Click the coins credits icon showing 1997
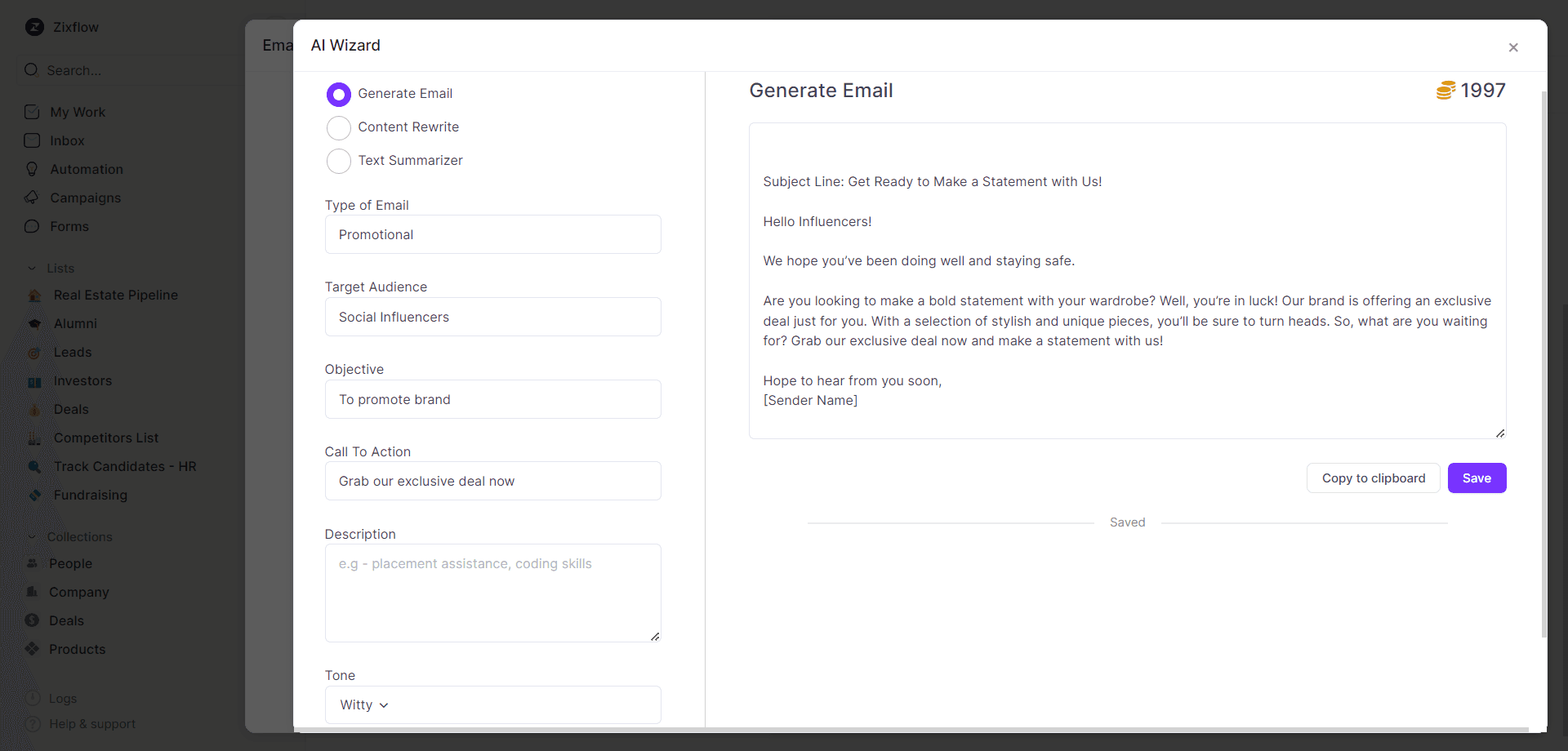Screen dimensions: 1568x751 point(1447,91)
